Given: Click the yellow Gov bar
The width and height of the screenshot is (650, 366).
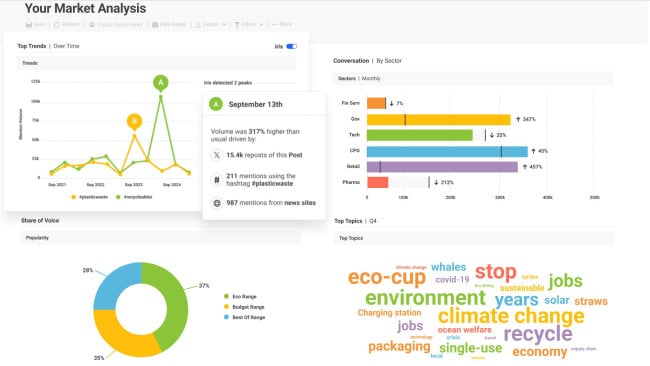Looking at the screenshot, I should (x=439, y=119).
